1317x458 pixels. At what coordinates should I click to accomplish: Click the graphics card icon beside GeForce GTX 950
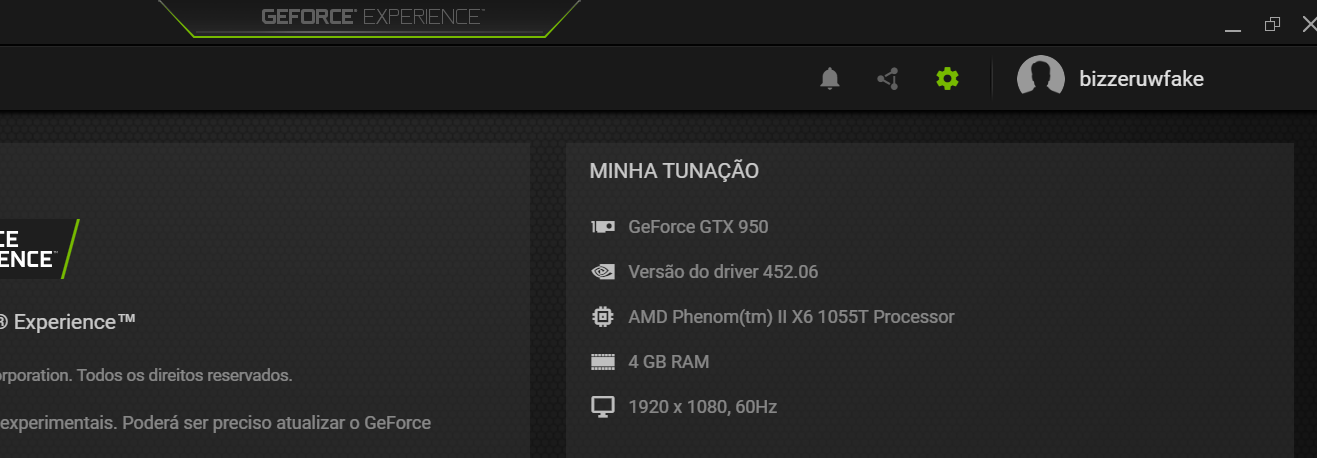click(603, 227)
